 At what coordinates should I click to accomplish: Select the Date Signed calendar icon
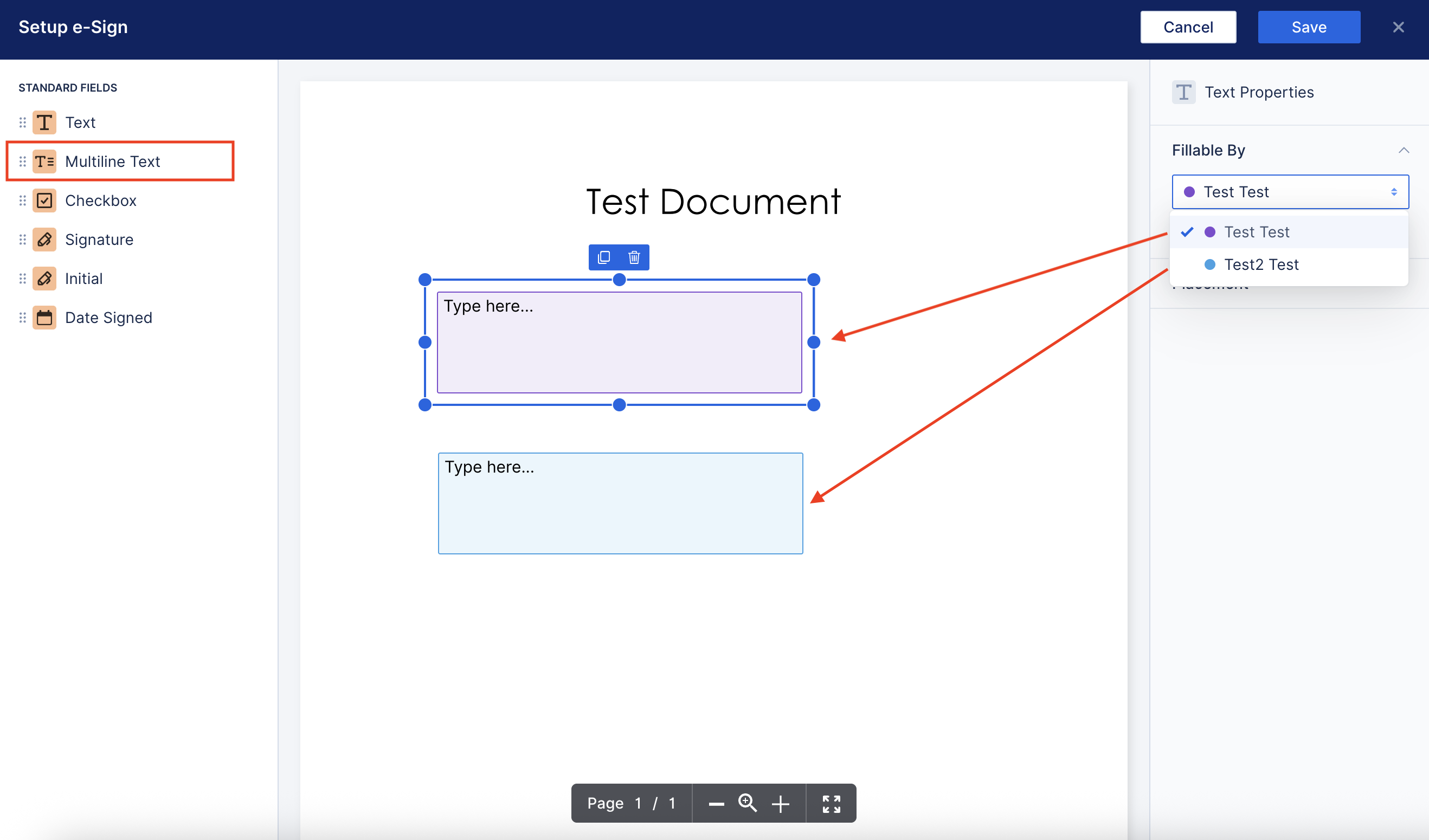(44, 318)
